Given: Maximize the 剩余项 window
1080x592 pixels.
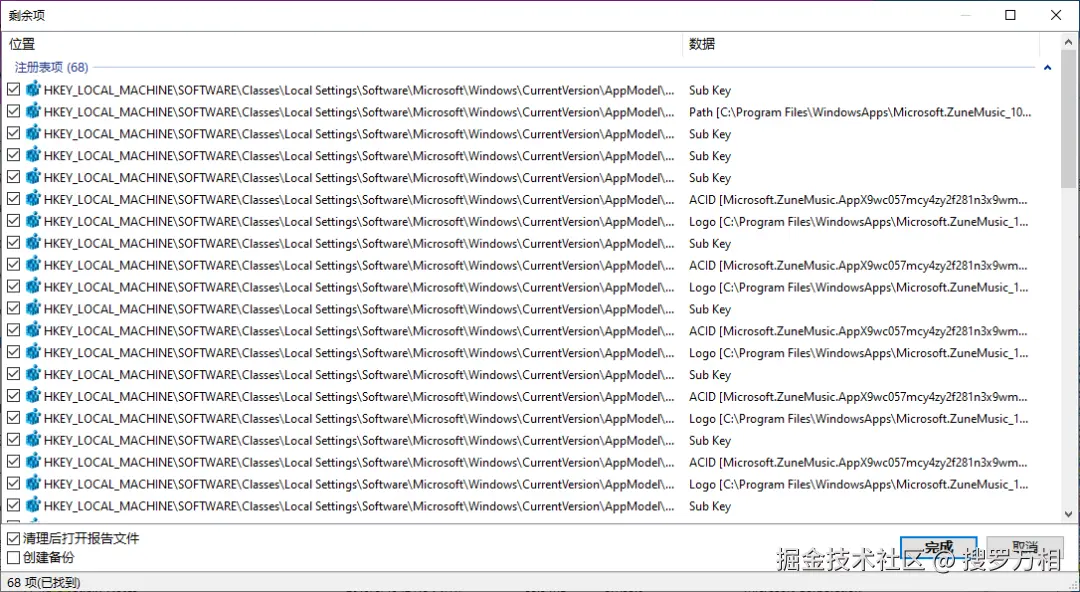Looking at the screenshot, I should (x=1010, y=15).
